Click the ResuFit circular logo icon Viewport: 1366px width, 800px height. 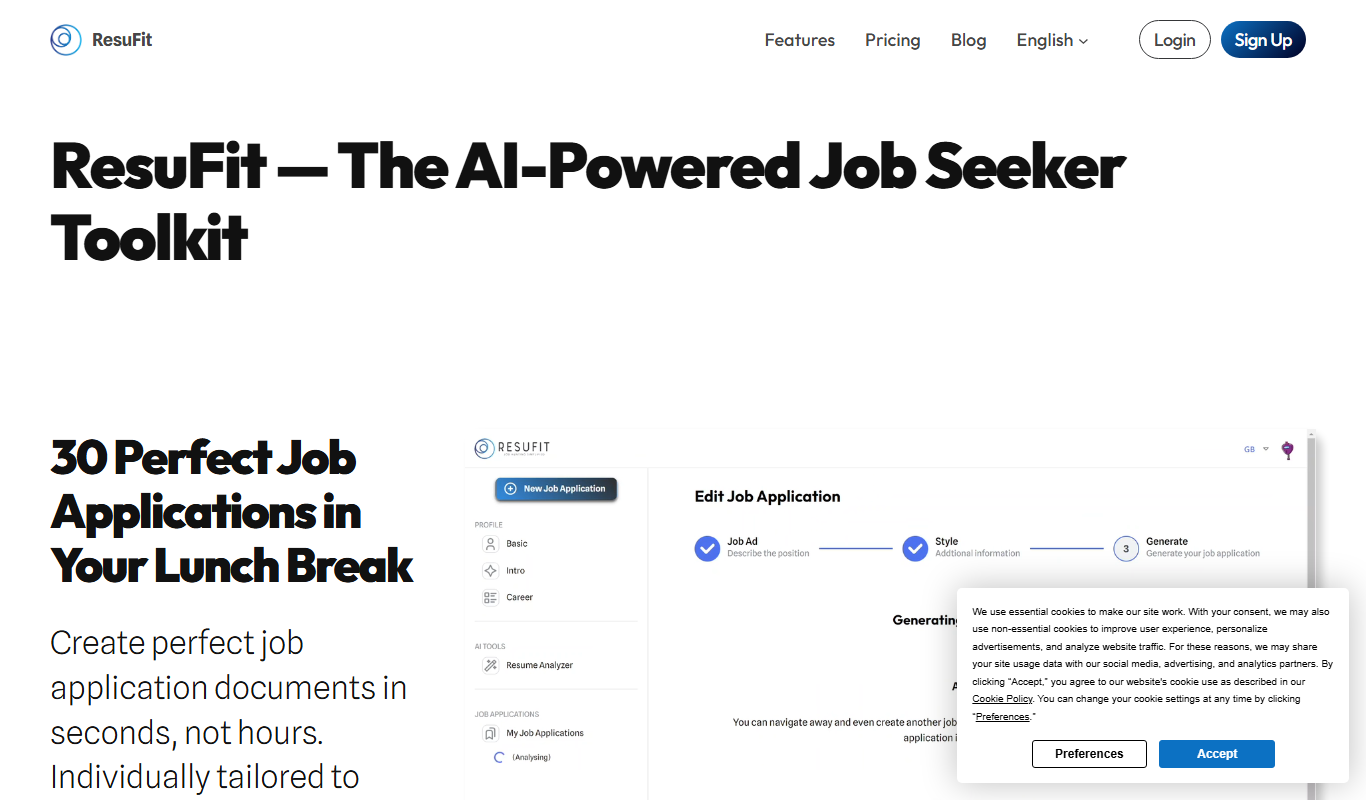(66, 40)
